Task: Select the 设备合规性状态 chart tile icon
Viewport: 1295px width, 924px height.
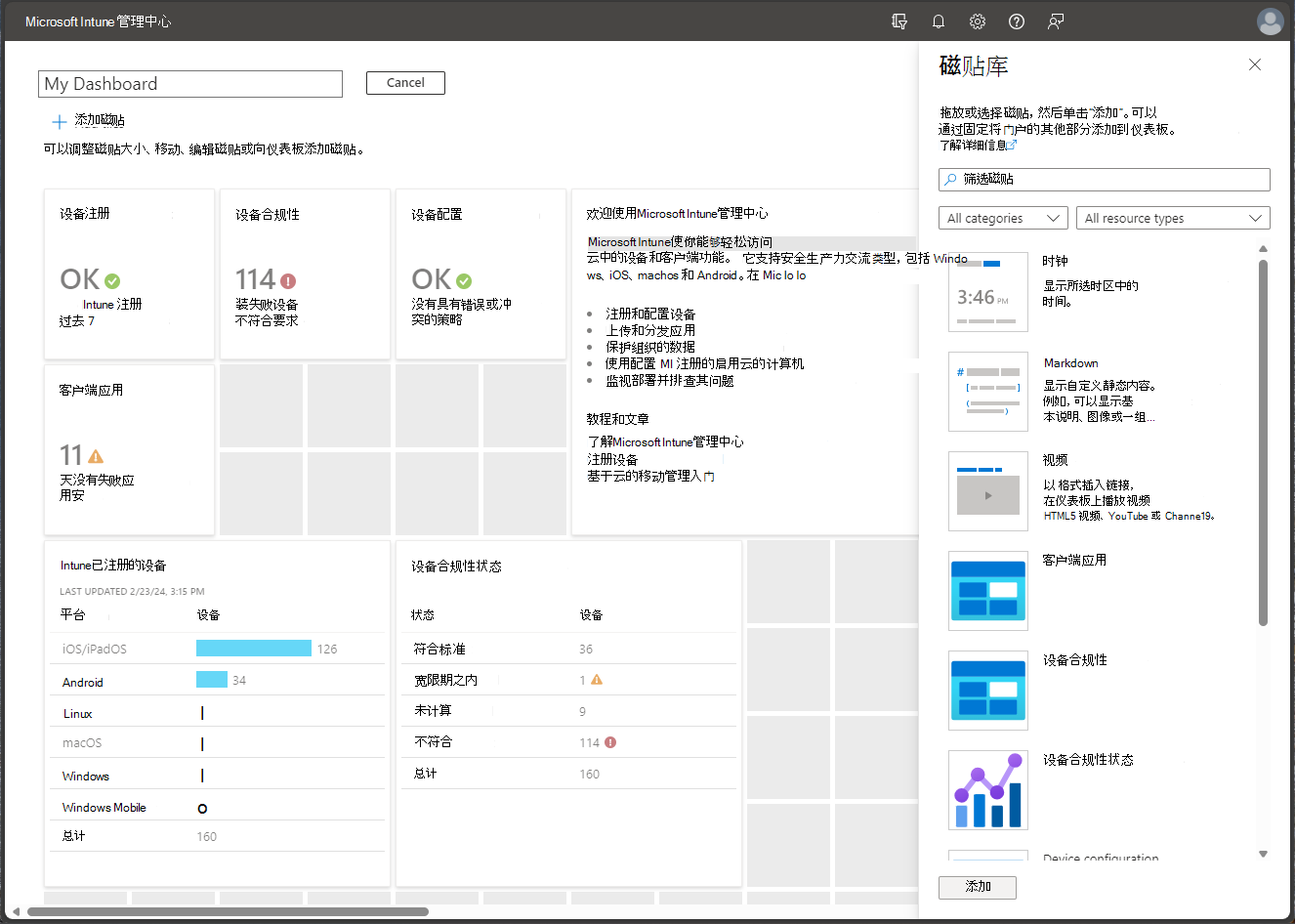Action: coord(987,790)
